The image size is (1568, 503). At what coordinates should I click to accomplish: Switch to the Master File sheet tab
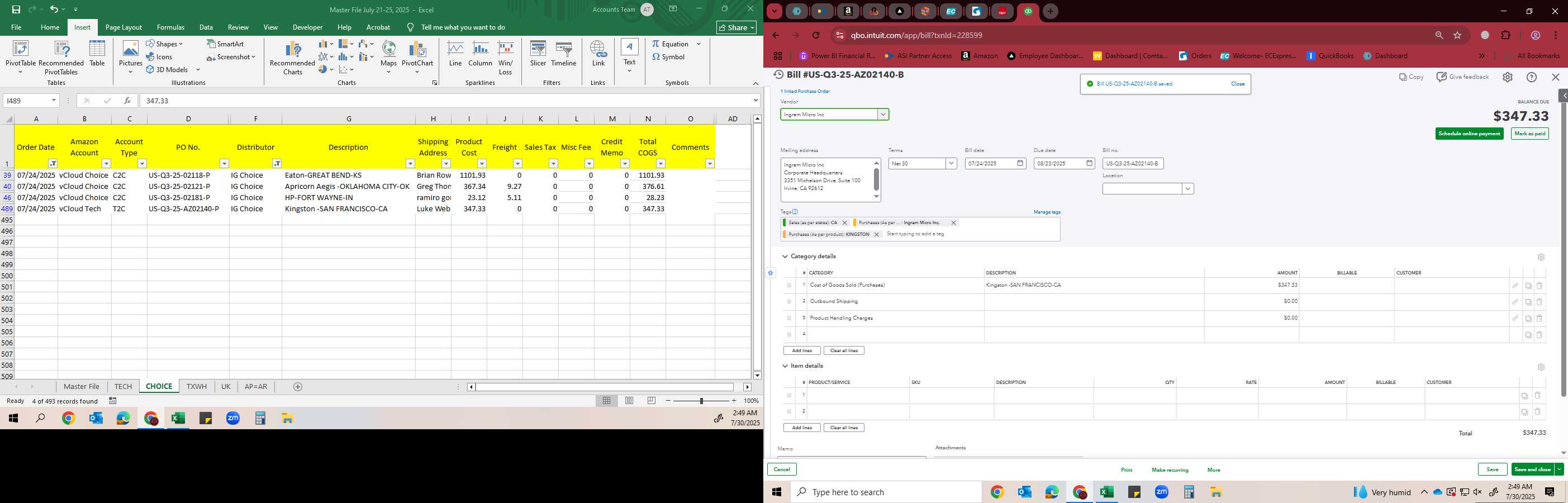[x=82, y=387]
